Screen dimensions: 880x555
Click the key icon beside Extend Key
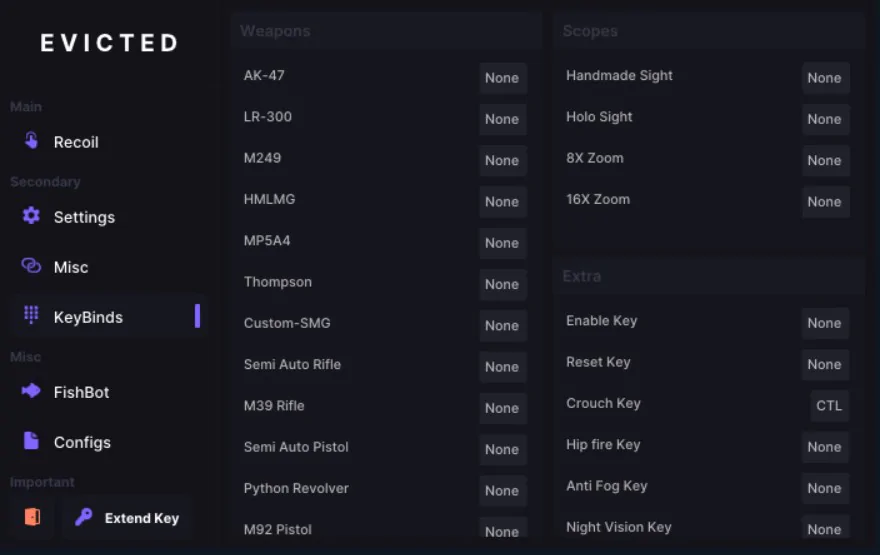point(84,517)
